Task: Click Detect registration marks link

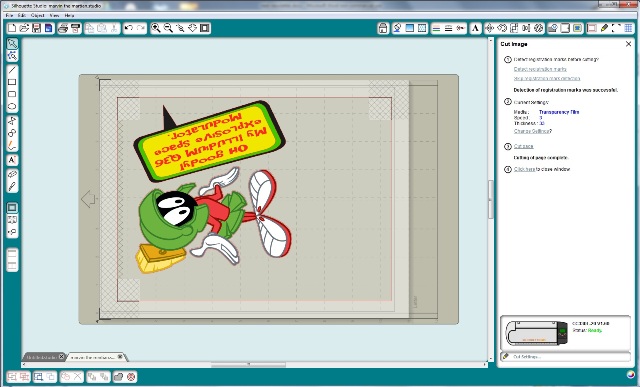Action: pos(540,69)
